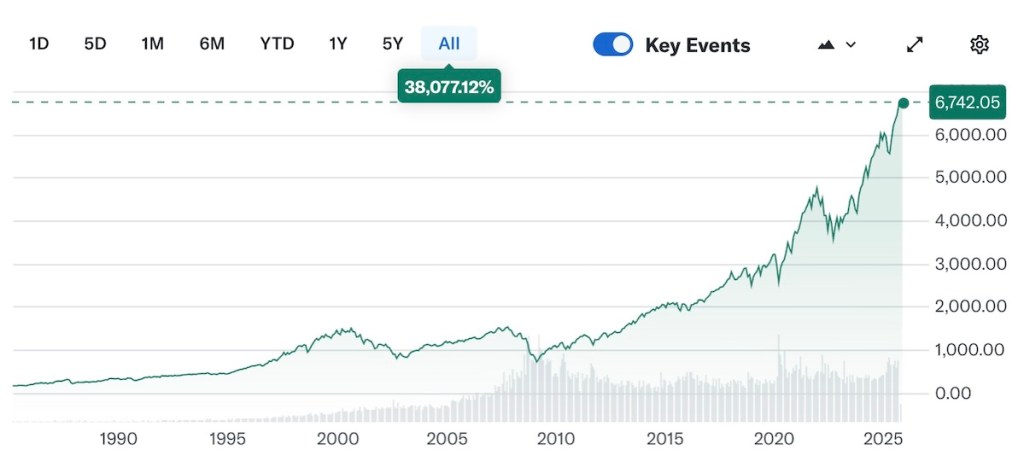
Task: Switch chart to 1Y range
Action: tap(338, 43)
